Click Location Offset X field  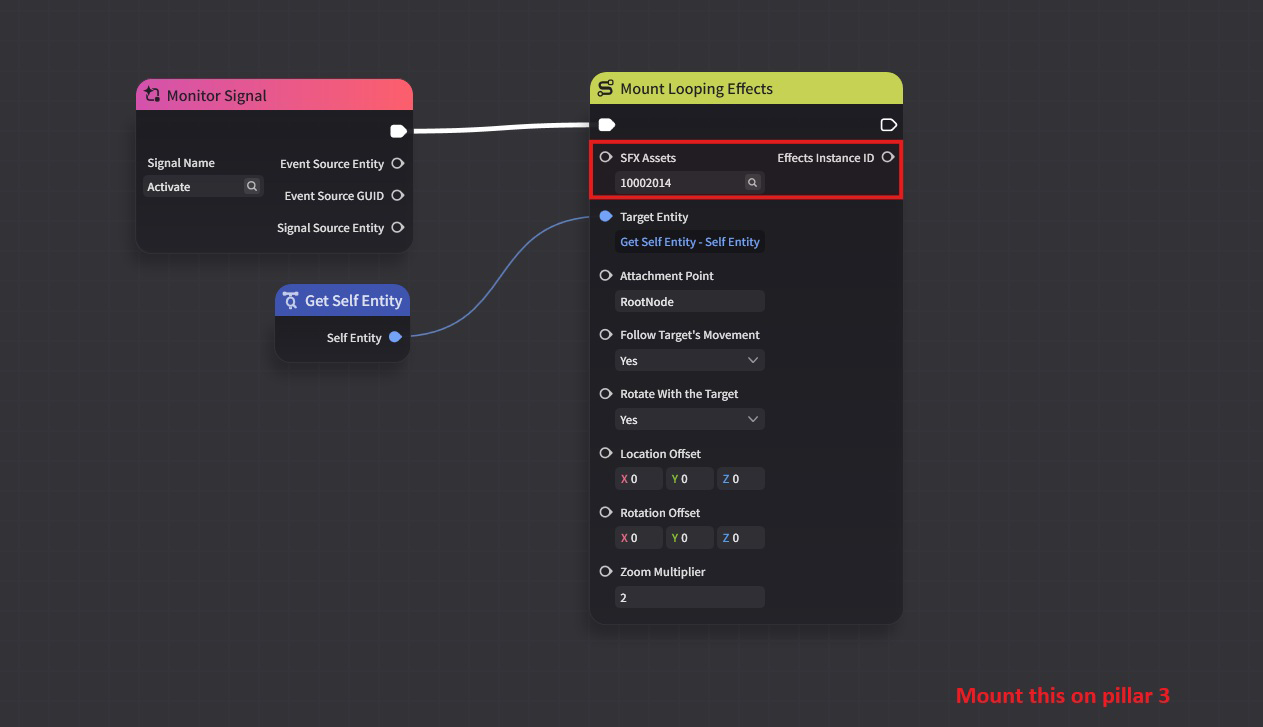coord(639,479)
